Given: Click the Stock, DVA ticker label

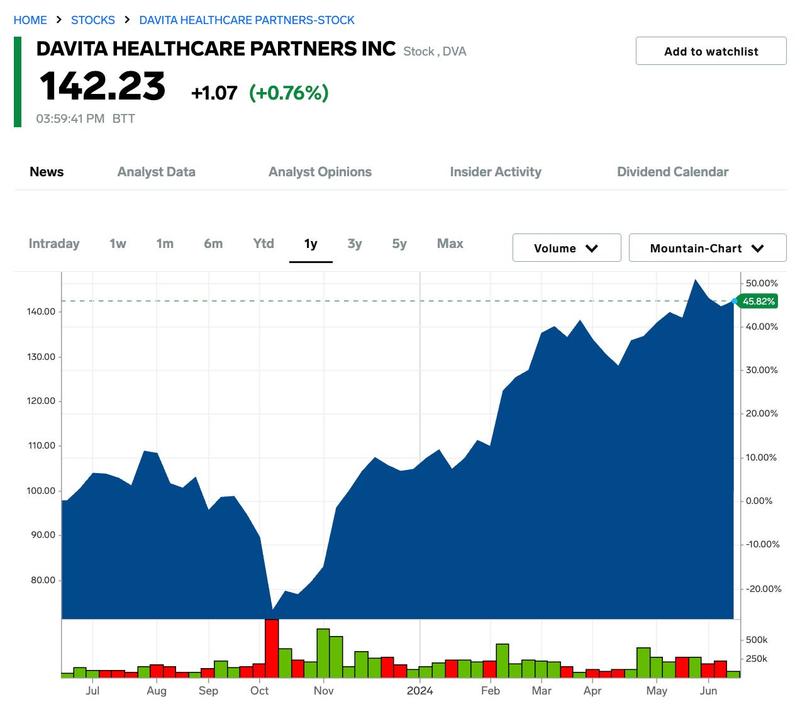Looking at the screenshot, I should click(435, 51).
